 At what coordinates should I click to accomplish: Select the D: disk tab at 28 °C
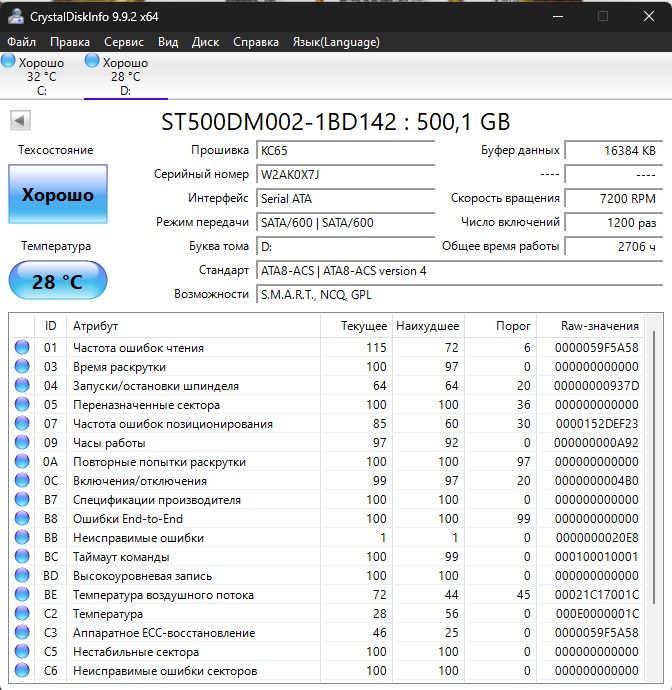126,76
